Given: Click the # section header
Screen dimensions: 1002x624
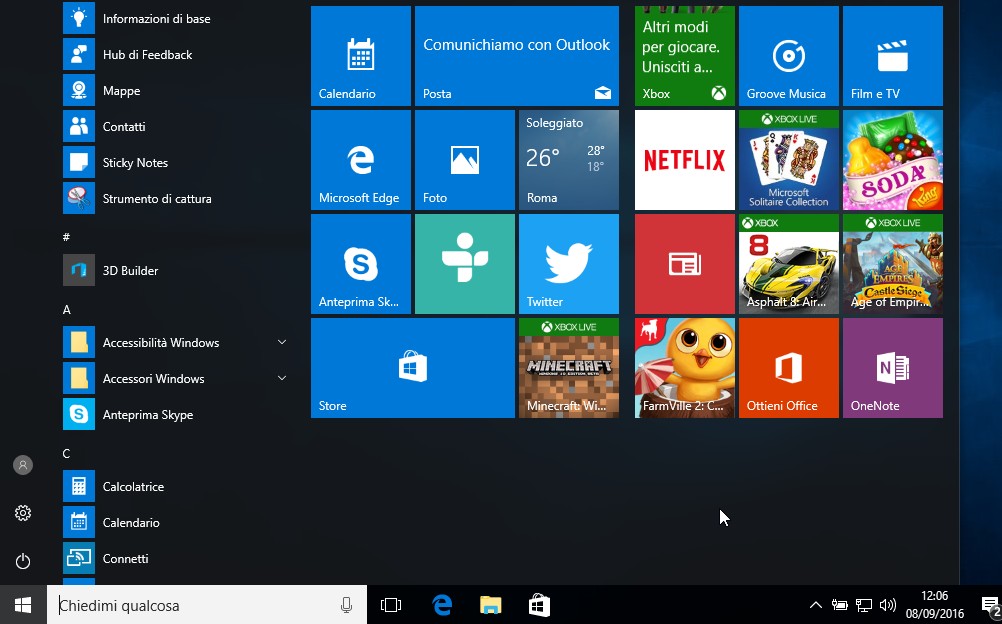Looking at the screenshot, I should click(x=66, y=237).
